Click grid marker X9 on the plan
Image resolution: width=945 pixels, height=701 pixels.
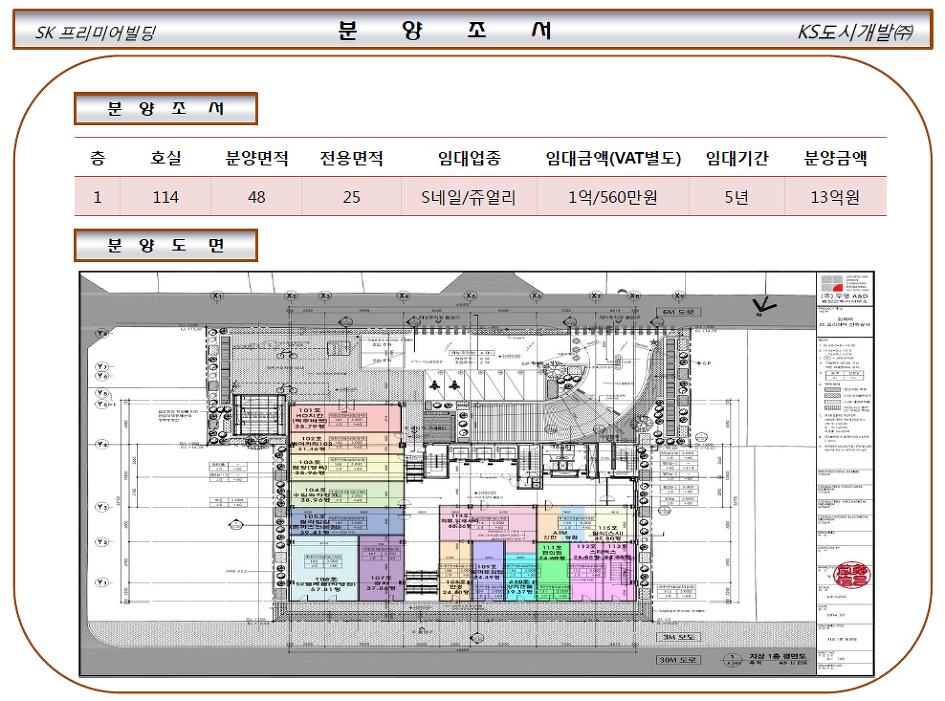coord(679,296)
